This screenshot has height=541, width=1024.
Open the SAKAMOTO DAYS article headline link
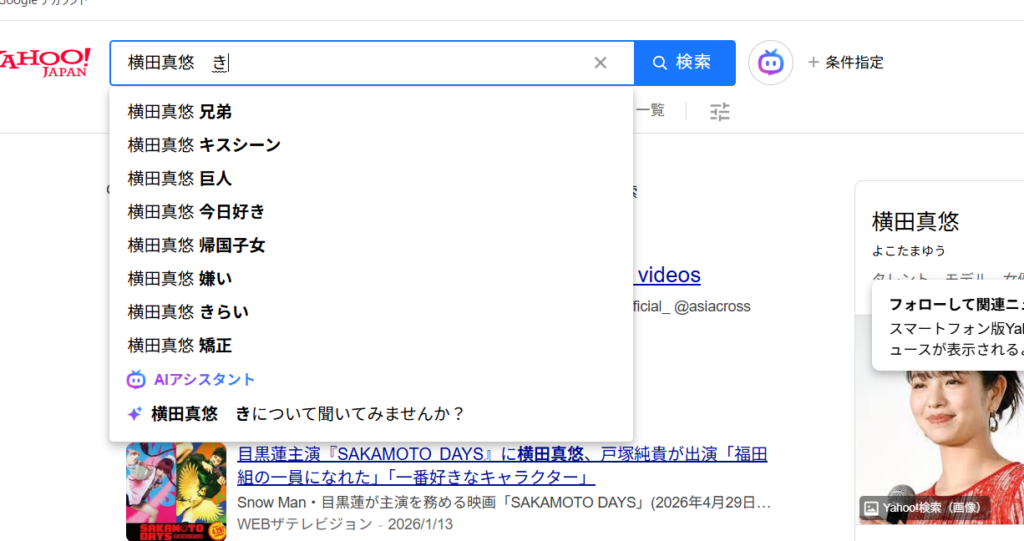(x=502, y=465)
